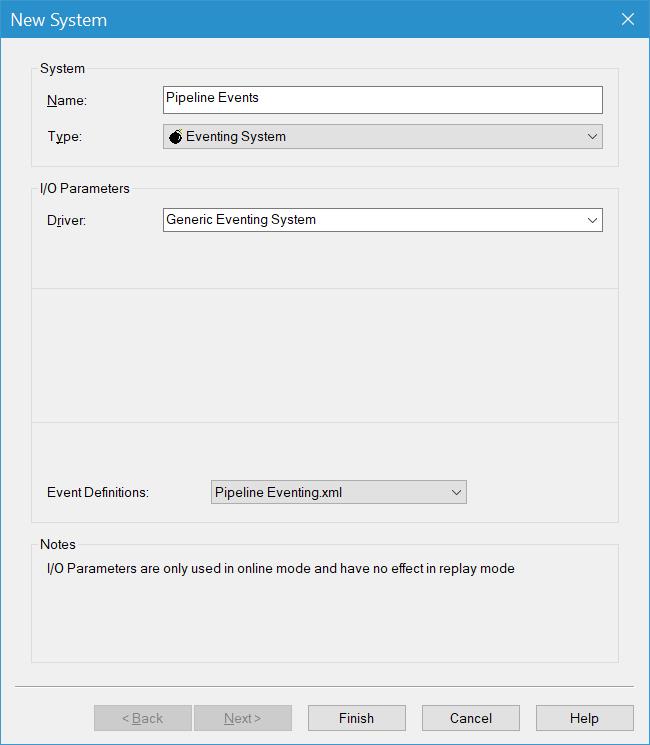The image size is (650, 745).
Task: Close the New System dialog
Action: (x=628, y=19)
